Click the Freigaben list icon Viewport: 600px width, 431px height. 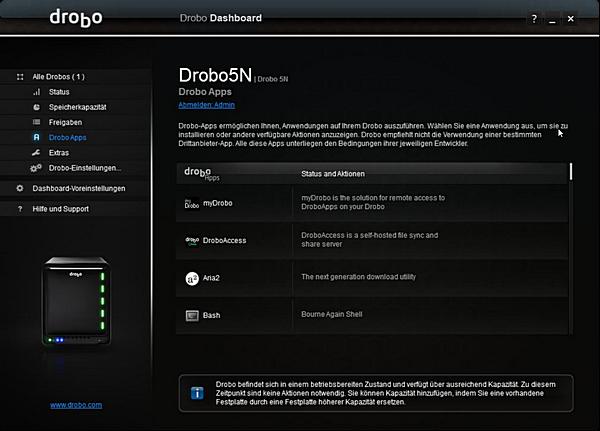pos(36,122)
